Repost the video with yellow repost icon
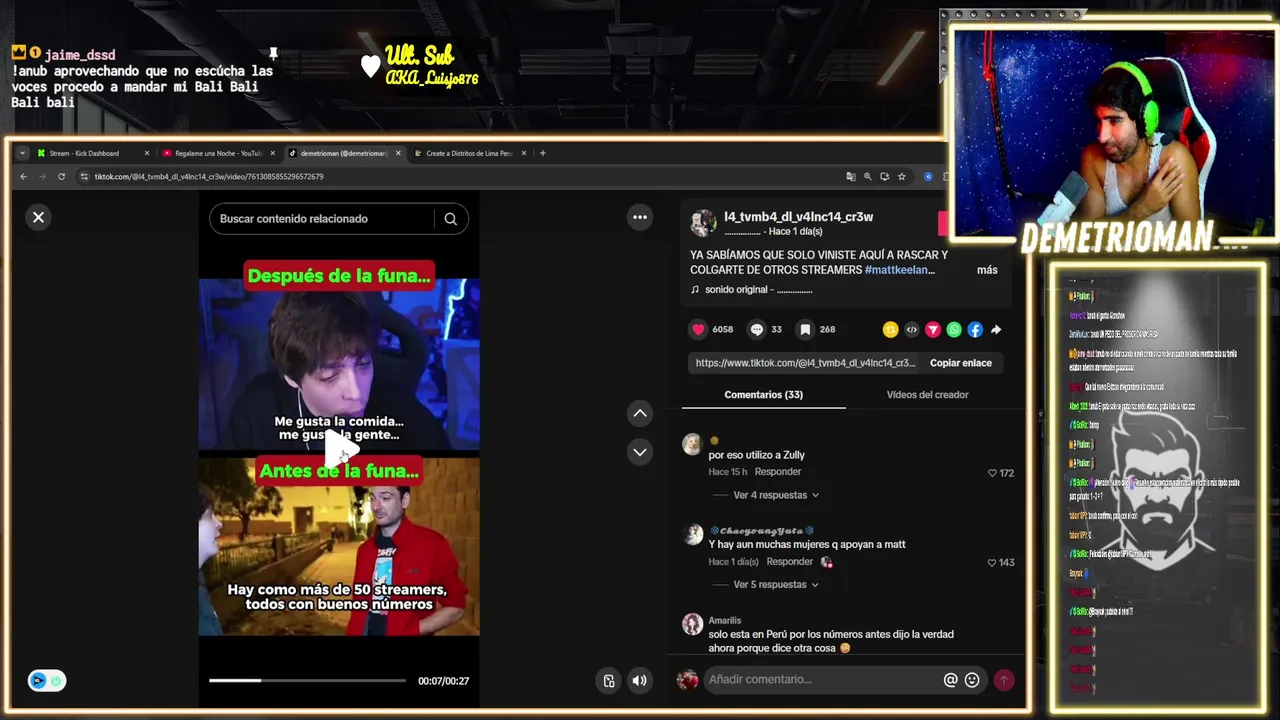Image resolution: width=1280 pixels, height=720 pixels. (x=890, y=329)
